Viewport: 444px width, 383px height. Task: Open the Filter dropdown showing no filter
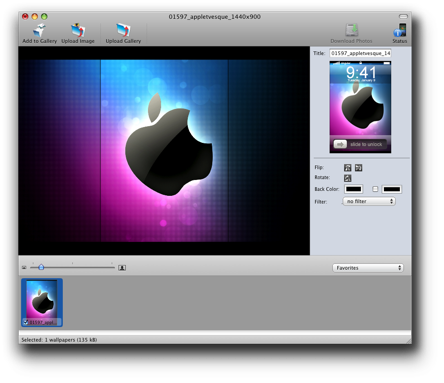(369, 201)
